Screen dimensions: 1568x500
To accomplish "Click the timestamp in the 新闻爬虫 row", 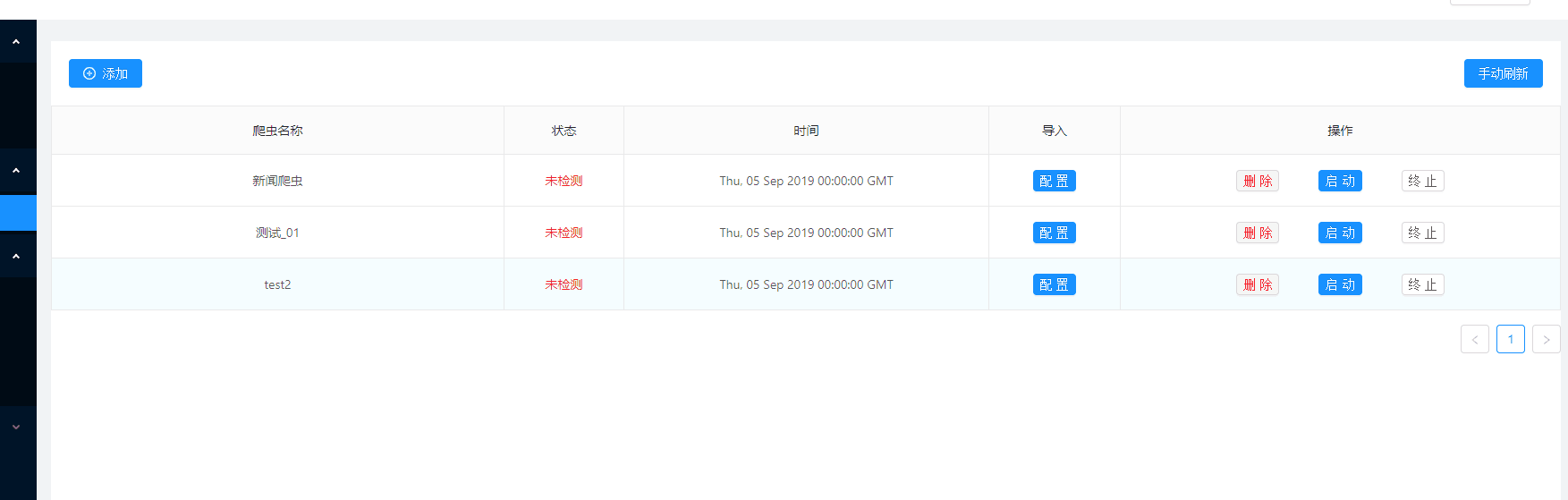I will [x=806, y=181].
